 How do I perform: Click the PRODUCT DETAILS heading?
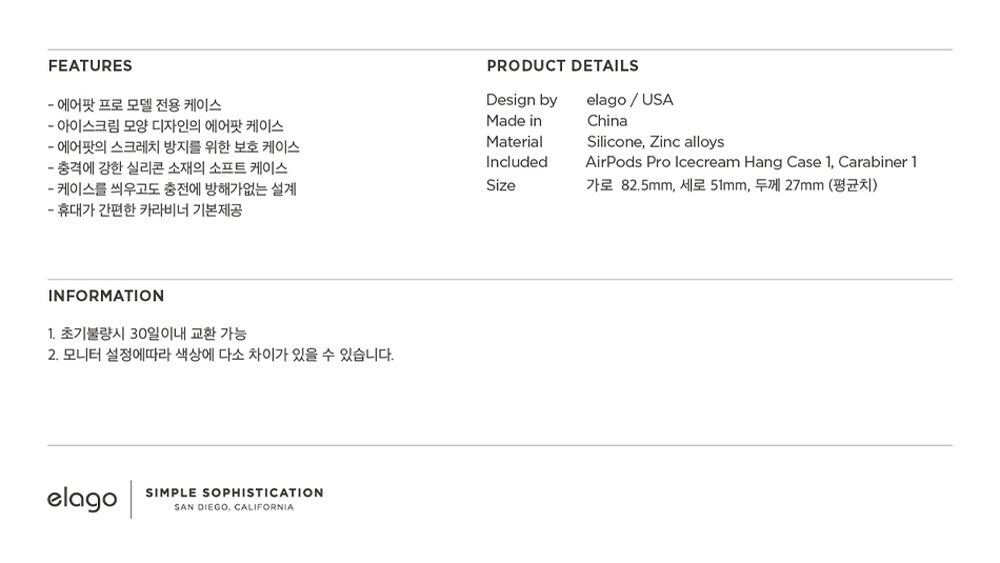coord(562,66)
